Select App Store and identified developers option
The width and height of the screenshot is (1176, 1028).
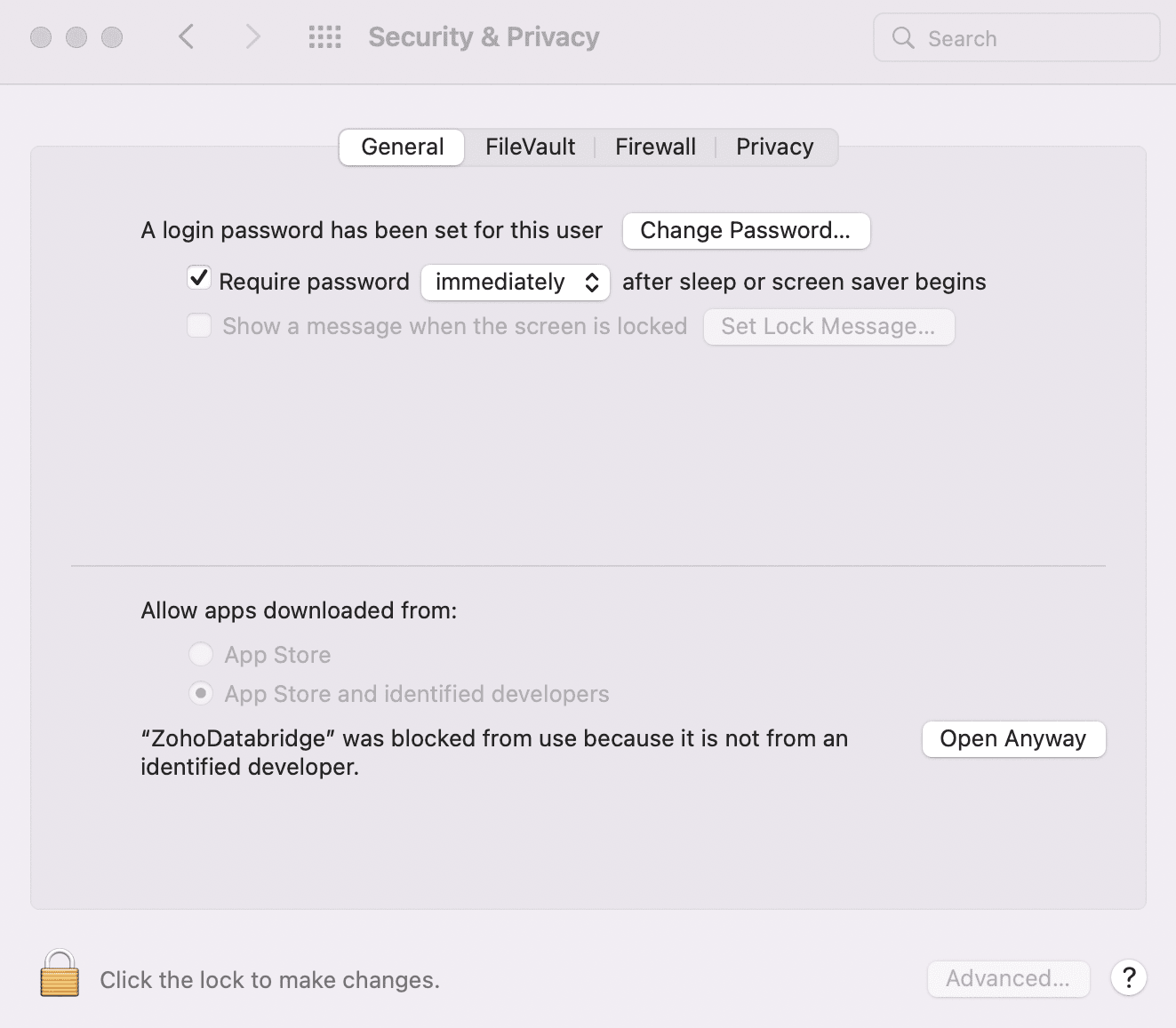(201, 693)
